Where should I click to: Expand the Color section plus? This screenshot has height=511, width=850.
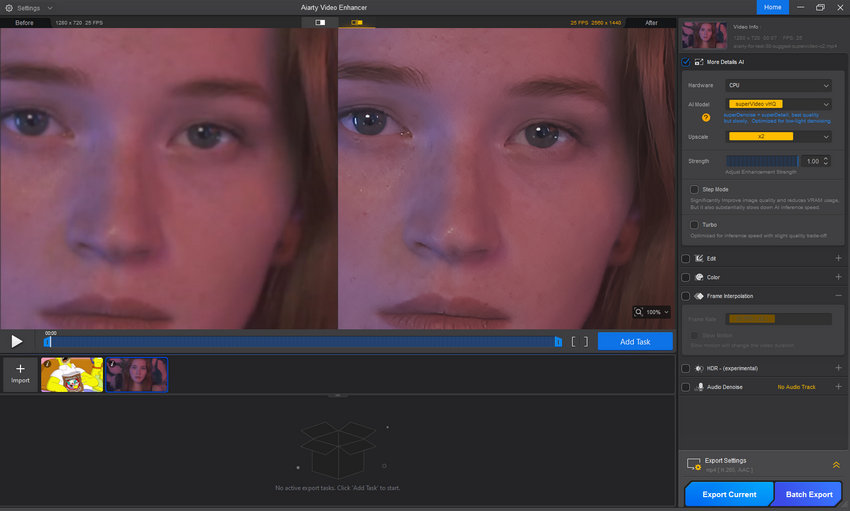[x=838, y=276]
